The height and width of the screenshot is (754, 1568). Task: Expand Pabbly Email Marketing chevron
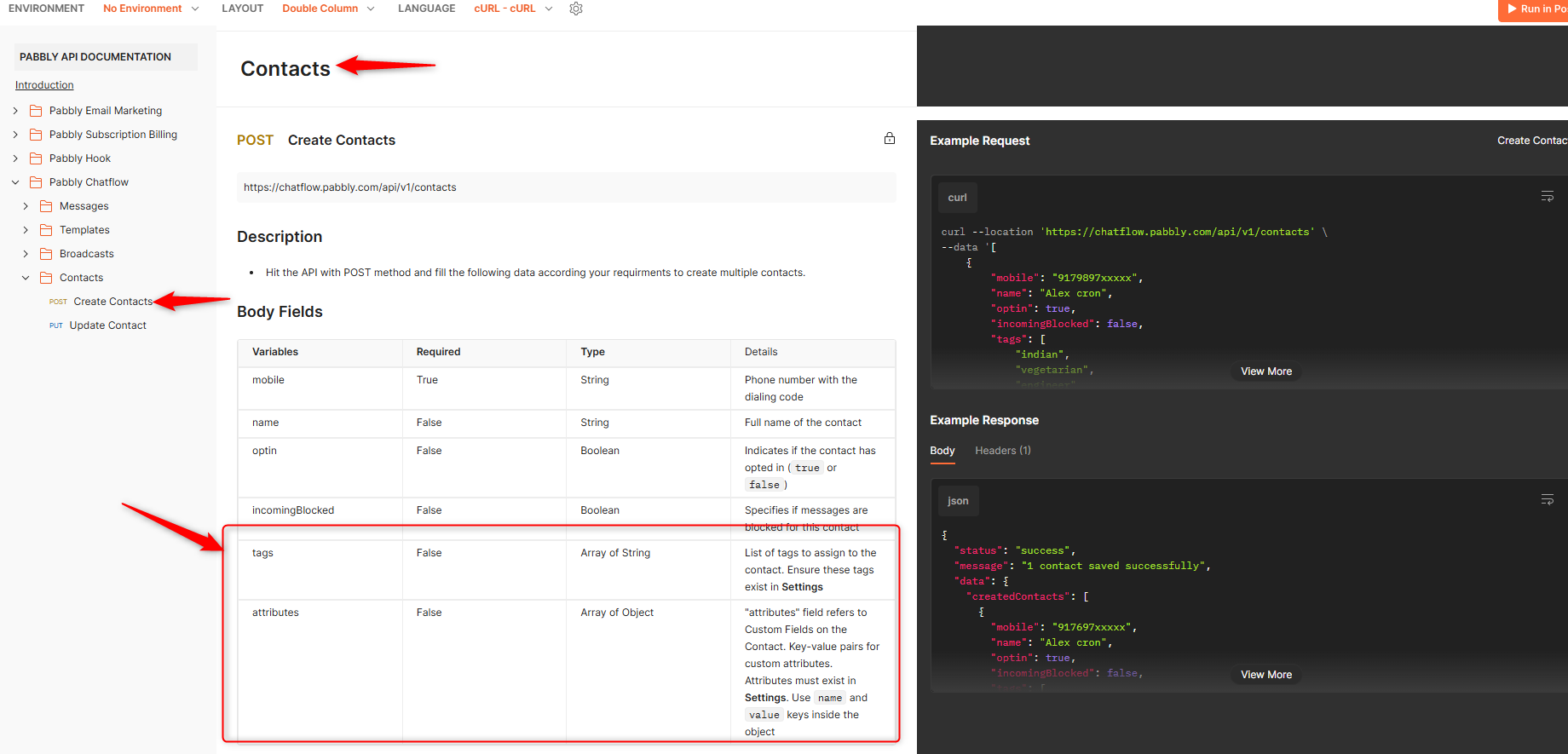pyautogui.click(x=15, y=111)
